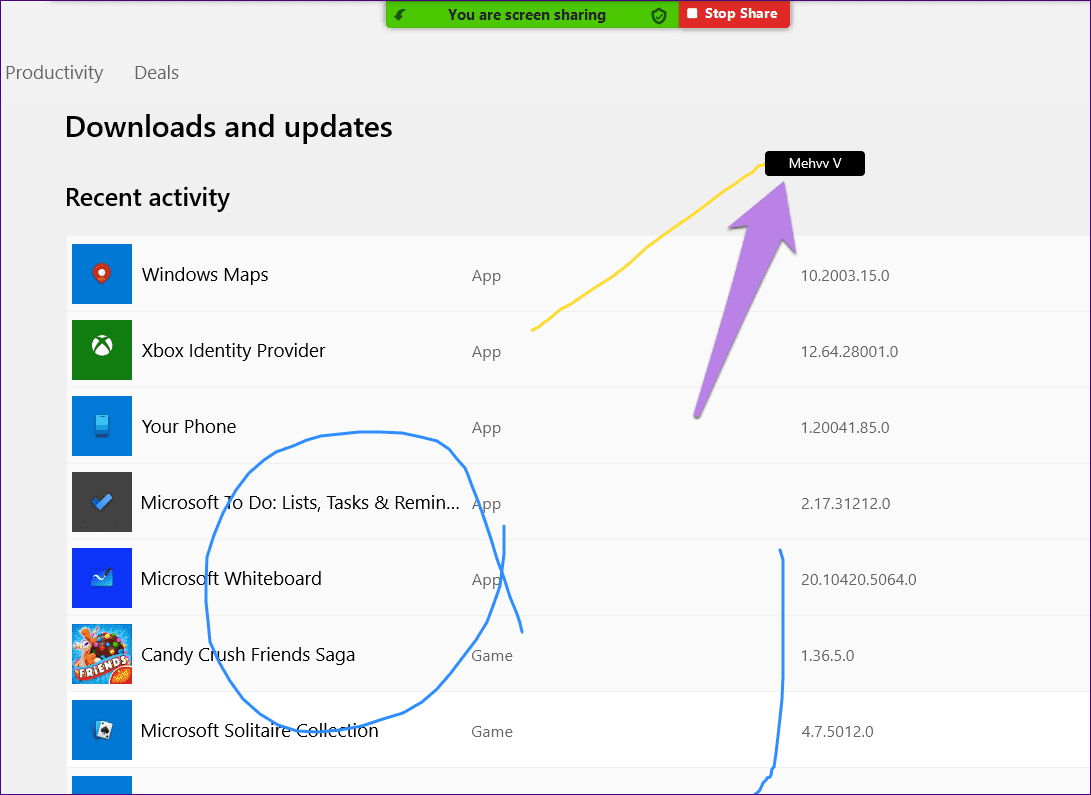Click the Game type label for Candy Crush
This screenshot has height=795, width=1091.
click(492, 655)
